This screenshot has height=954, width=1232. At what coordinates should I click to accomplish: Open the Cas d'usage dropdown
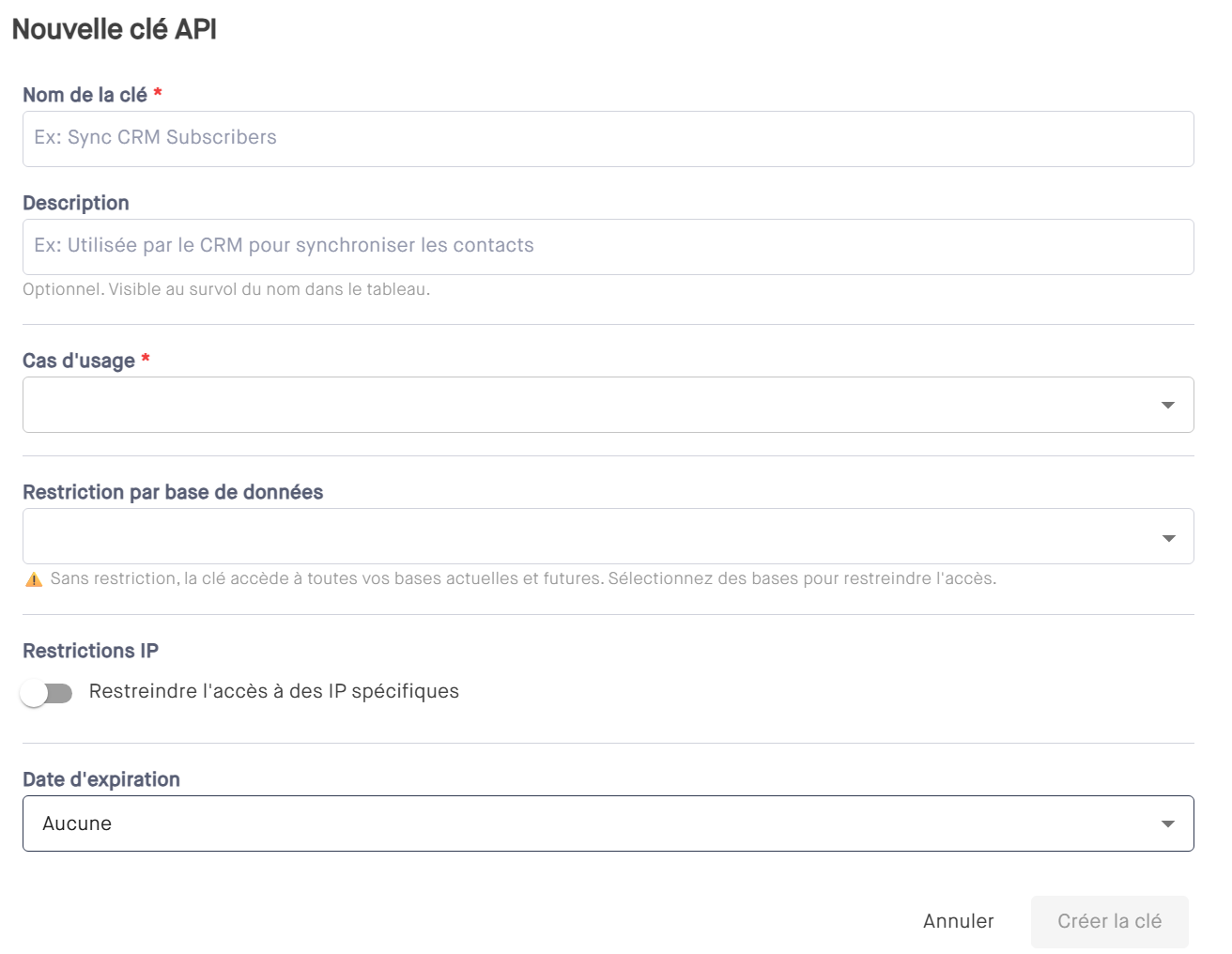tap(608, 405)
